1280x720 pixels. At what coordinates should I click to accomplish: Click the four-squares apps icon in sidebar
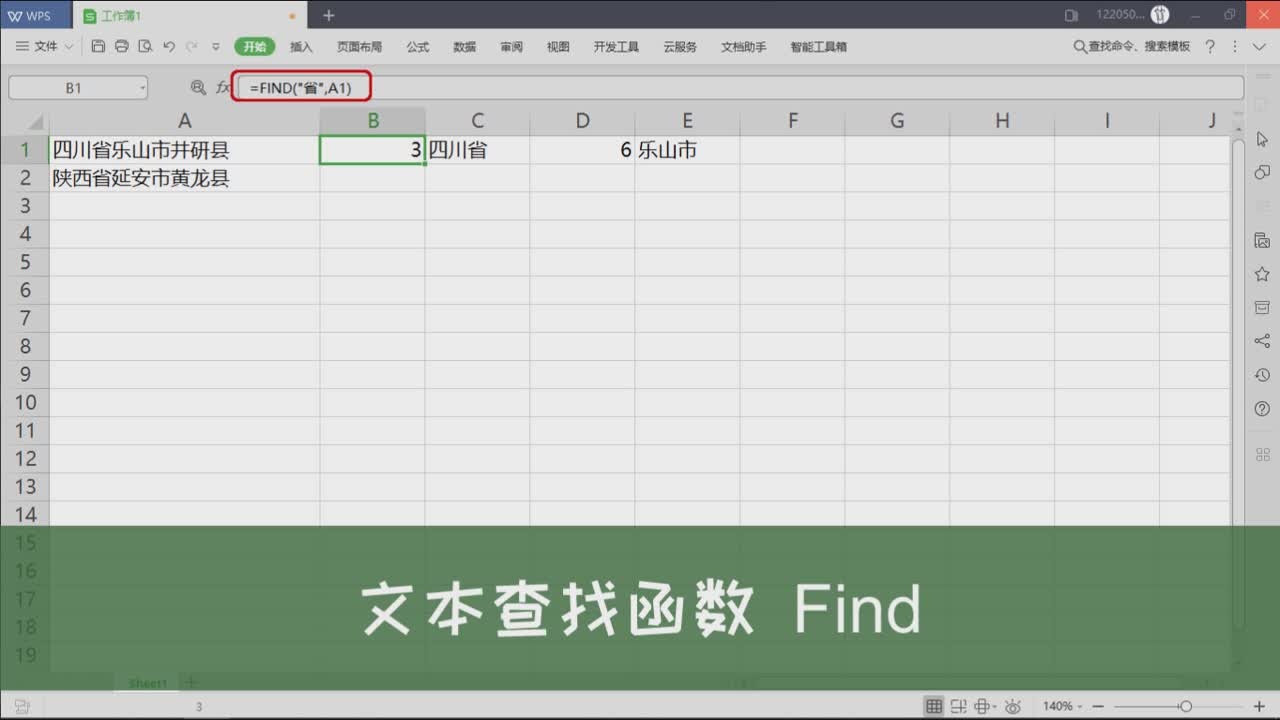(1262, 454)
